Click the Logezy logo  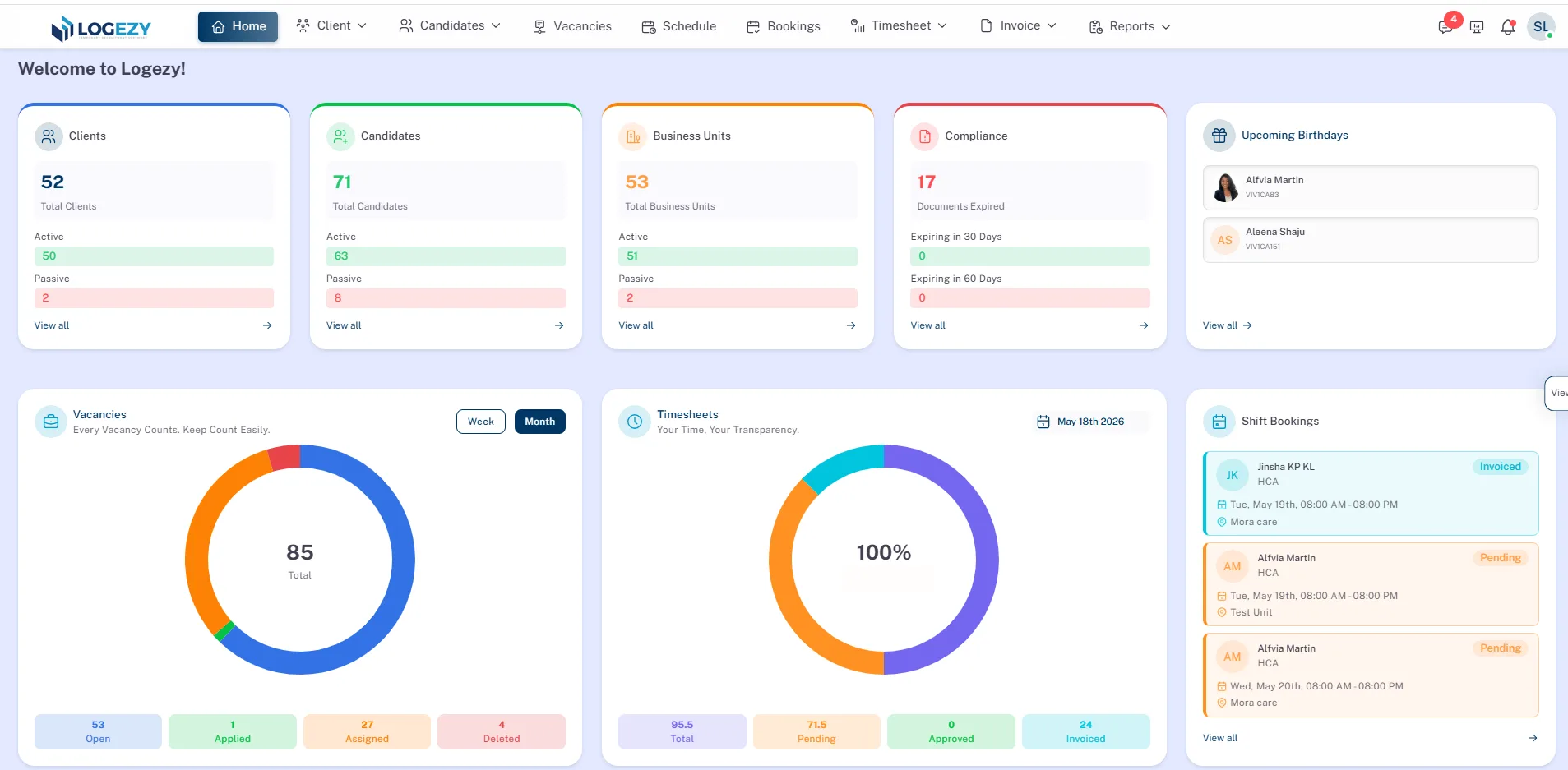click(100, 28)
